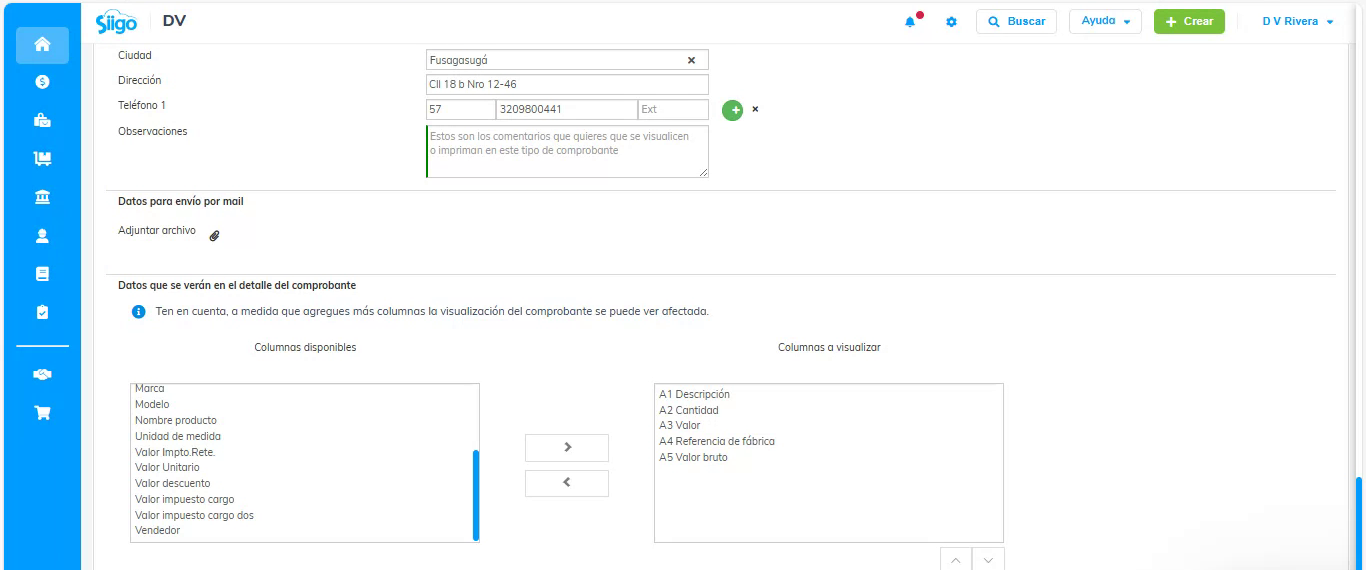Remove phone row with small x
The width and height of the screenshot is (1366, 570).
[x=755, y=109]
